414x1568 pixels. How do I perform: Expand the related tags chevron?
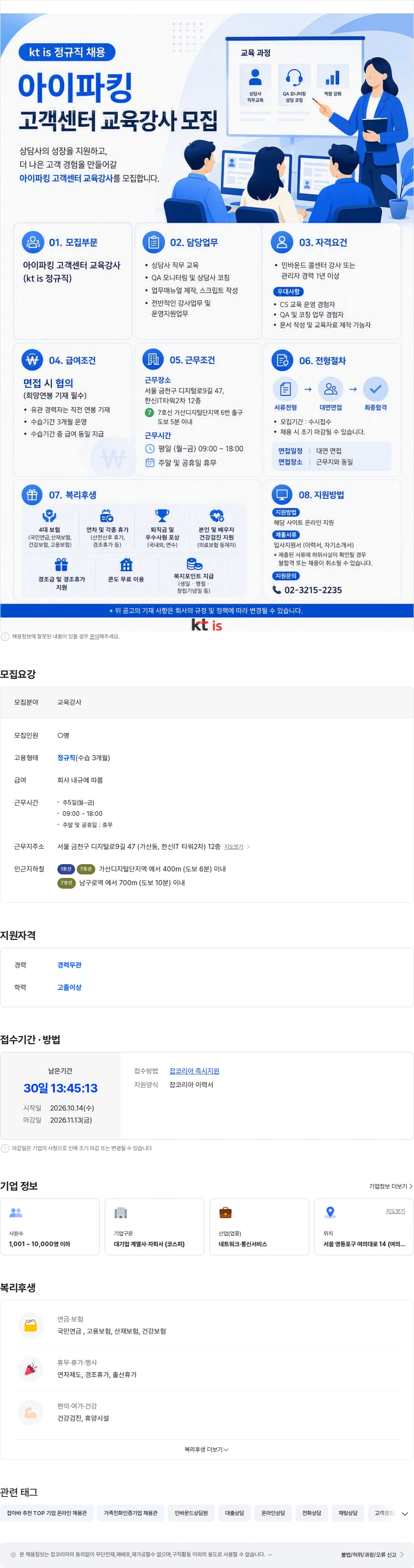[x=405, y=1514]
